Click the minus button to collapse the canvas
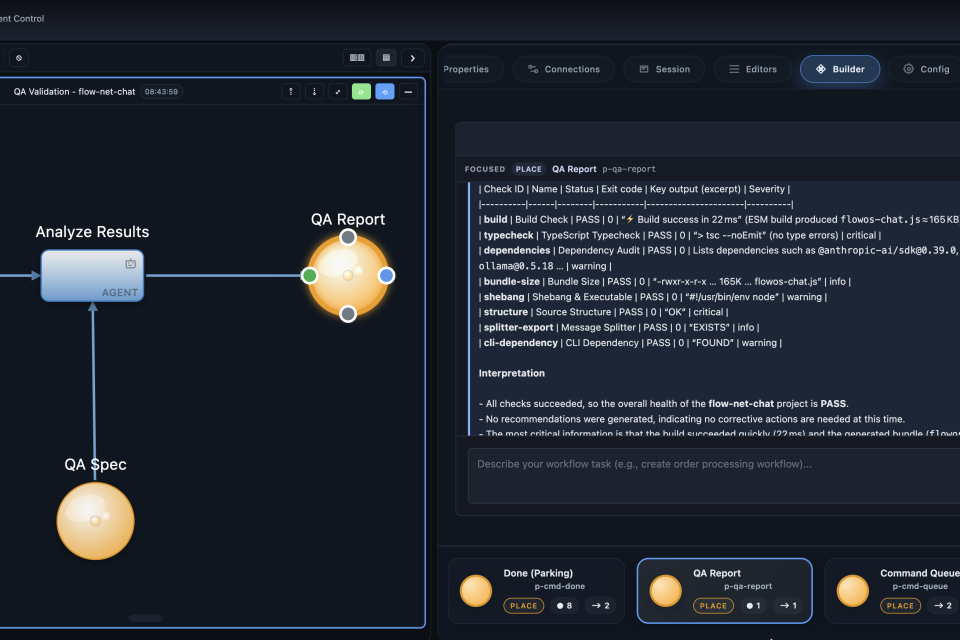This screenshot has width=960, height=640. tap(408, 92)
